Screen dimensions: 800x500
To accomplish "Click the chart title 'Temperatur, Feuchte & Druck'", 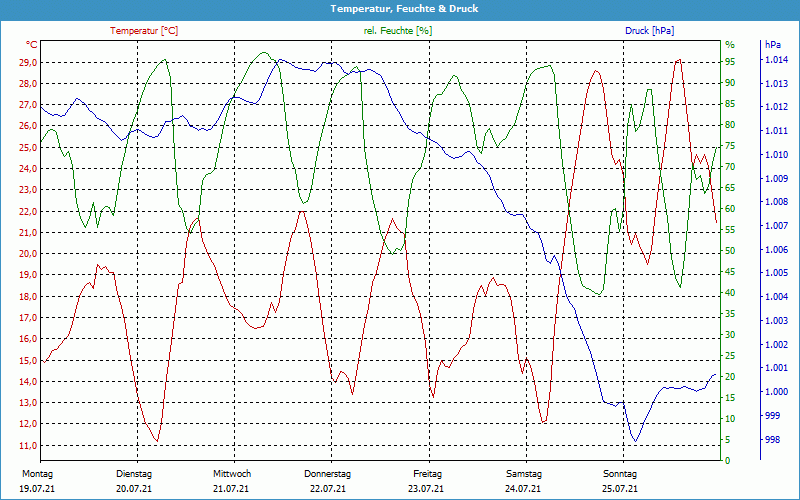I will [404, 9].
